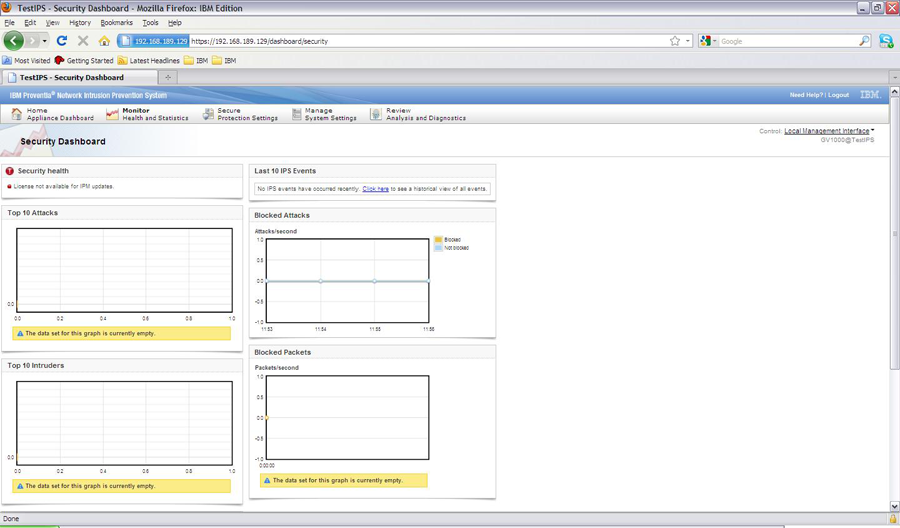Open the Tools menu
900x528 pixels.
(150, 22)
